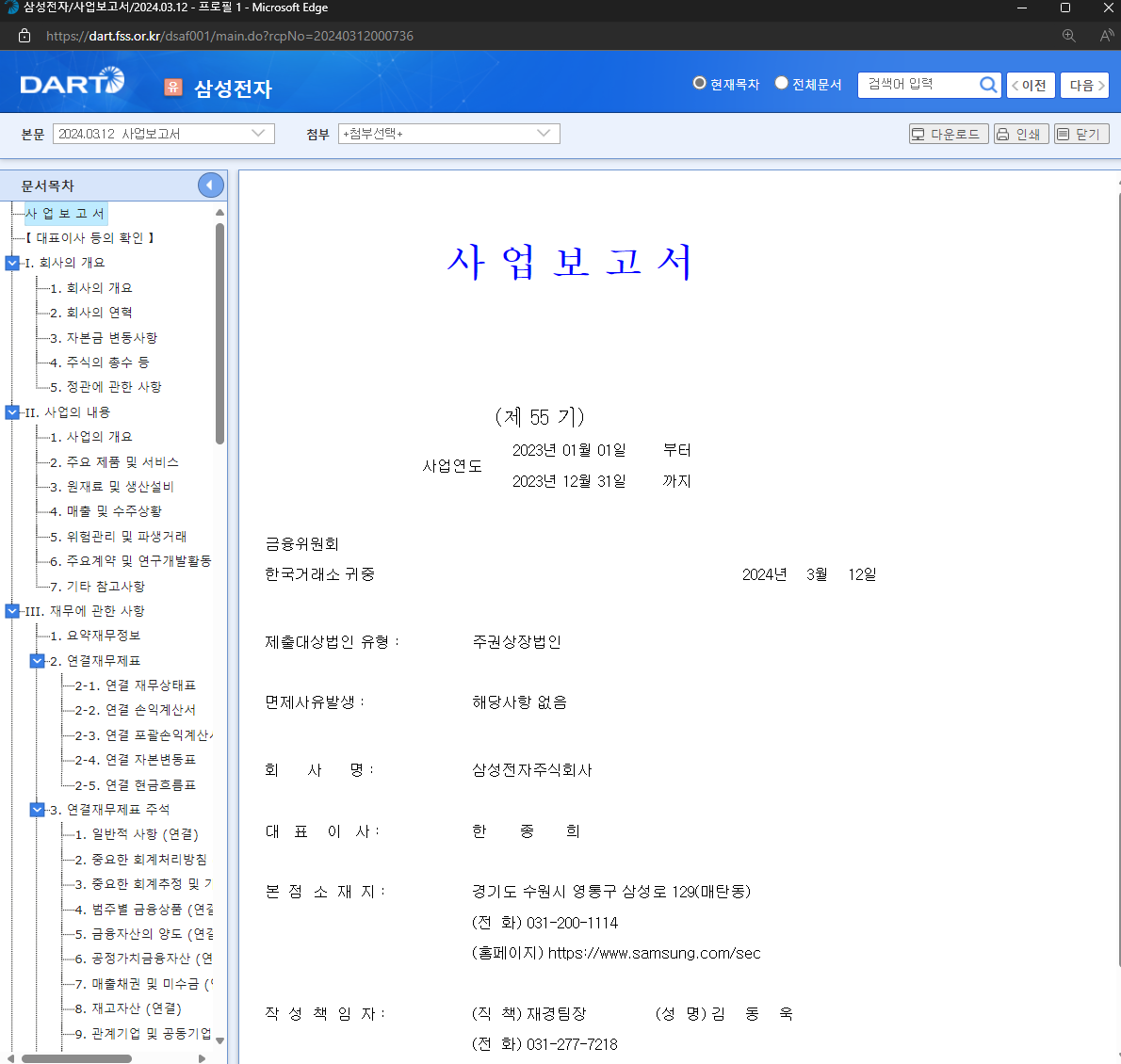Click the tree scroll up arrow
1121x1064 pixels.
coord(219,212)
